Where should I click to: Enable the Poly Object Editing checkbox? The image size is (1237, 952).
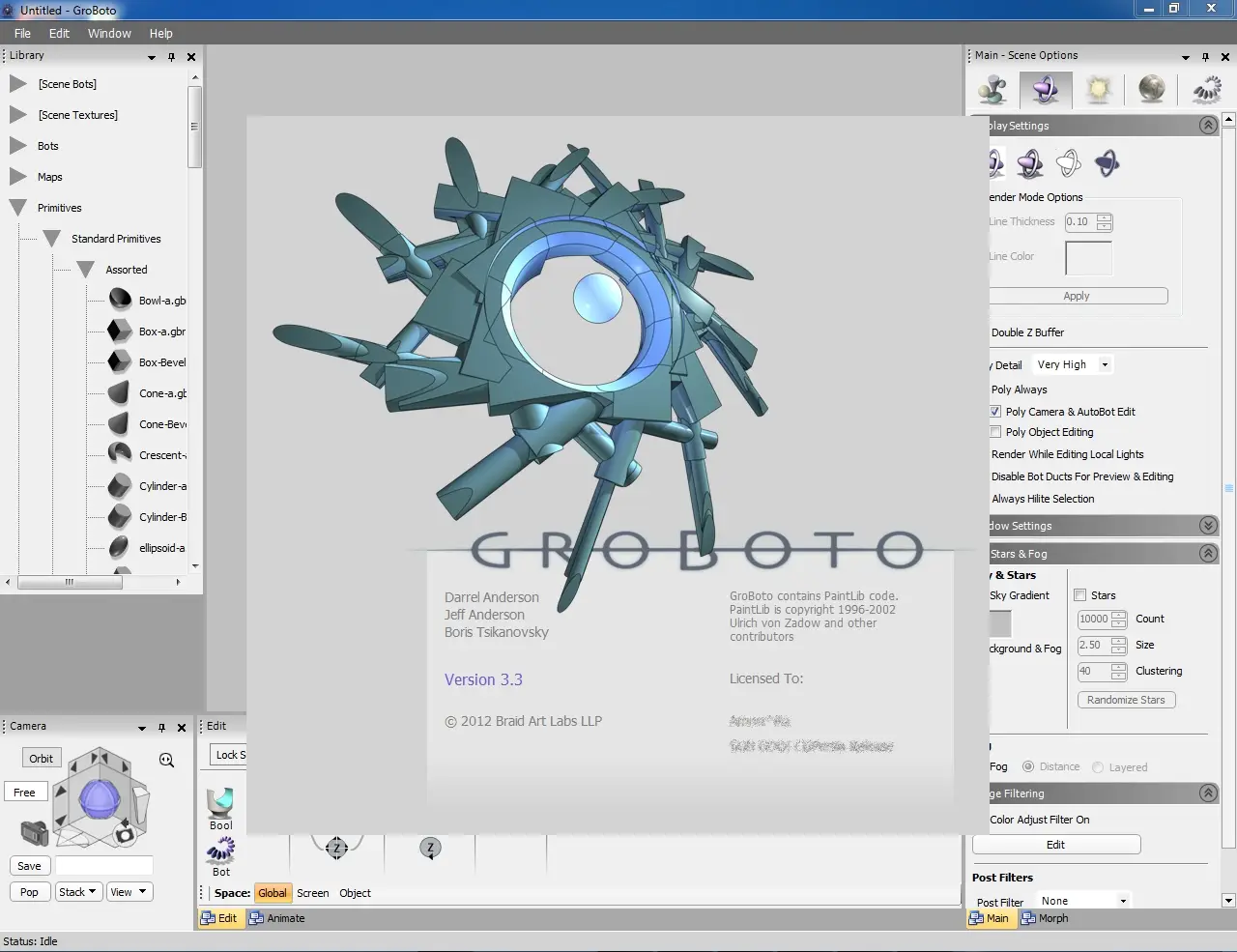[995, 432]
